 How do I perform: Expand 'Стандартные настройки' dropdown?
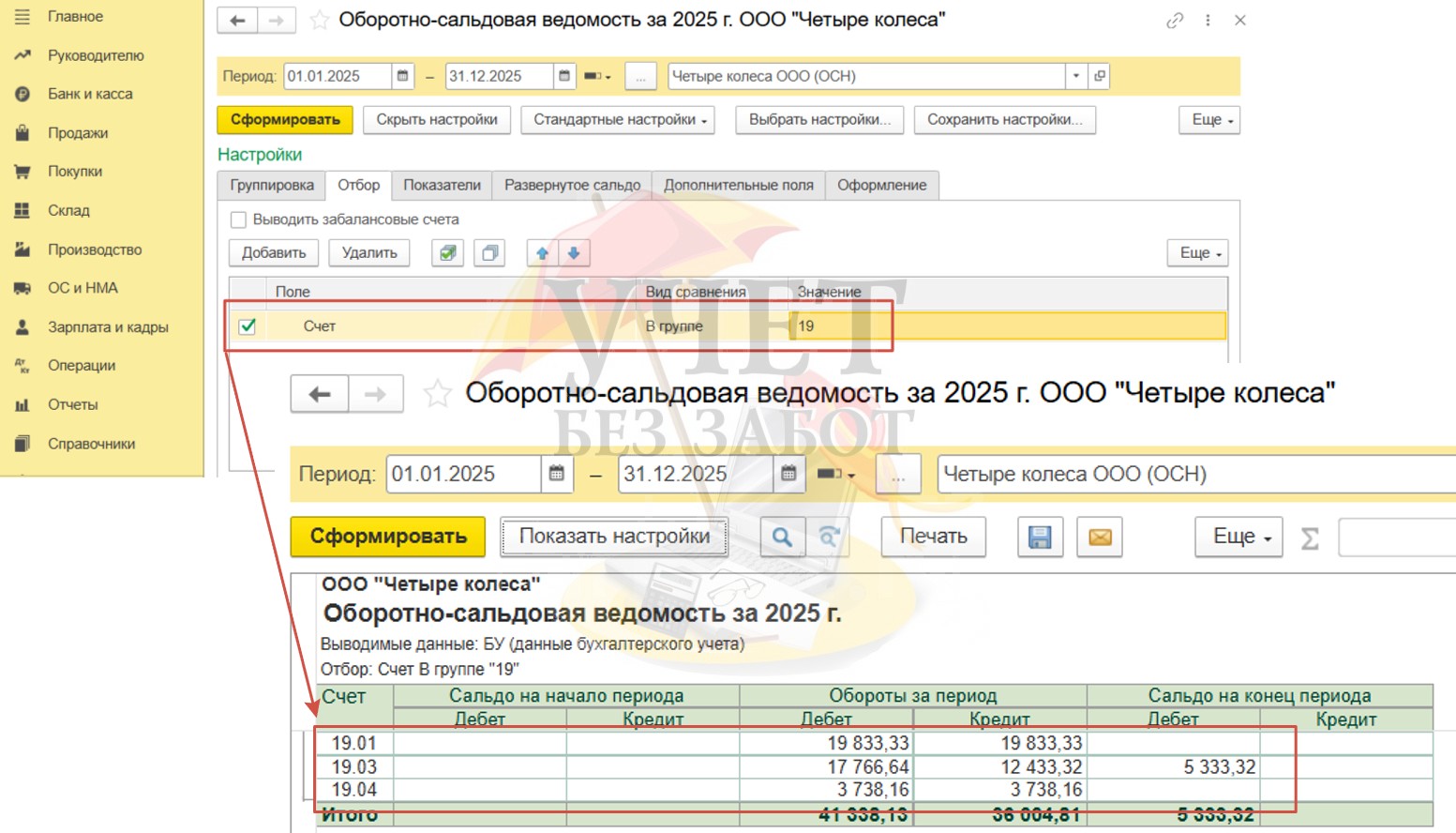point(618,120)
